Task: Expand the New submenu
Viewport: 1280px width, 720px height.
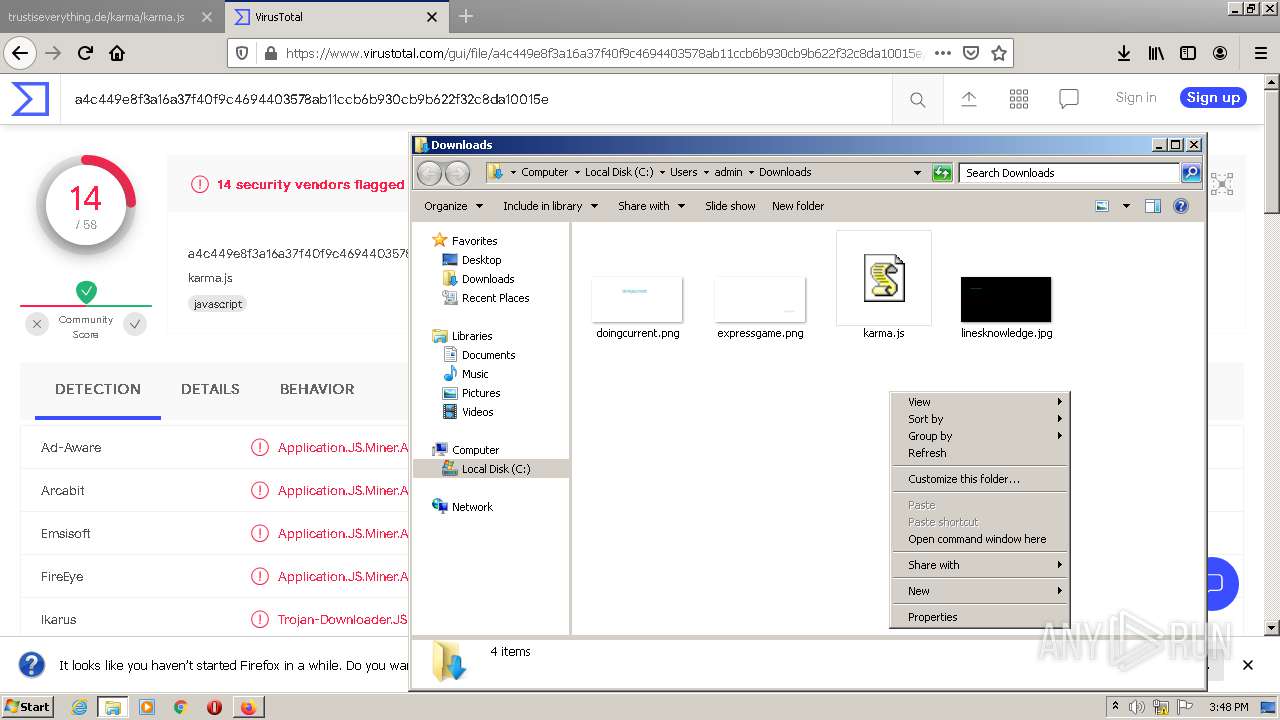Action: click(980, 591)
